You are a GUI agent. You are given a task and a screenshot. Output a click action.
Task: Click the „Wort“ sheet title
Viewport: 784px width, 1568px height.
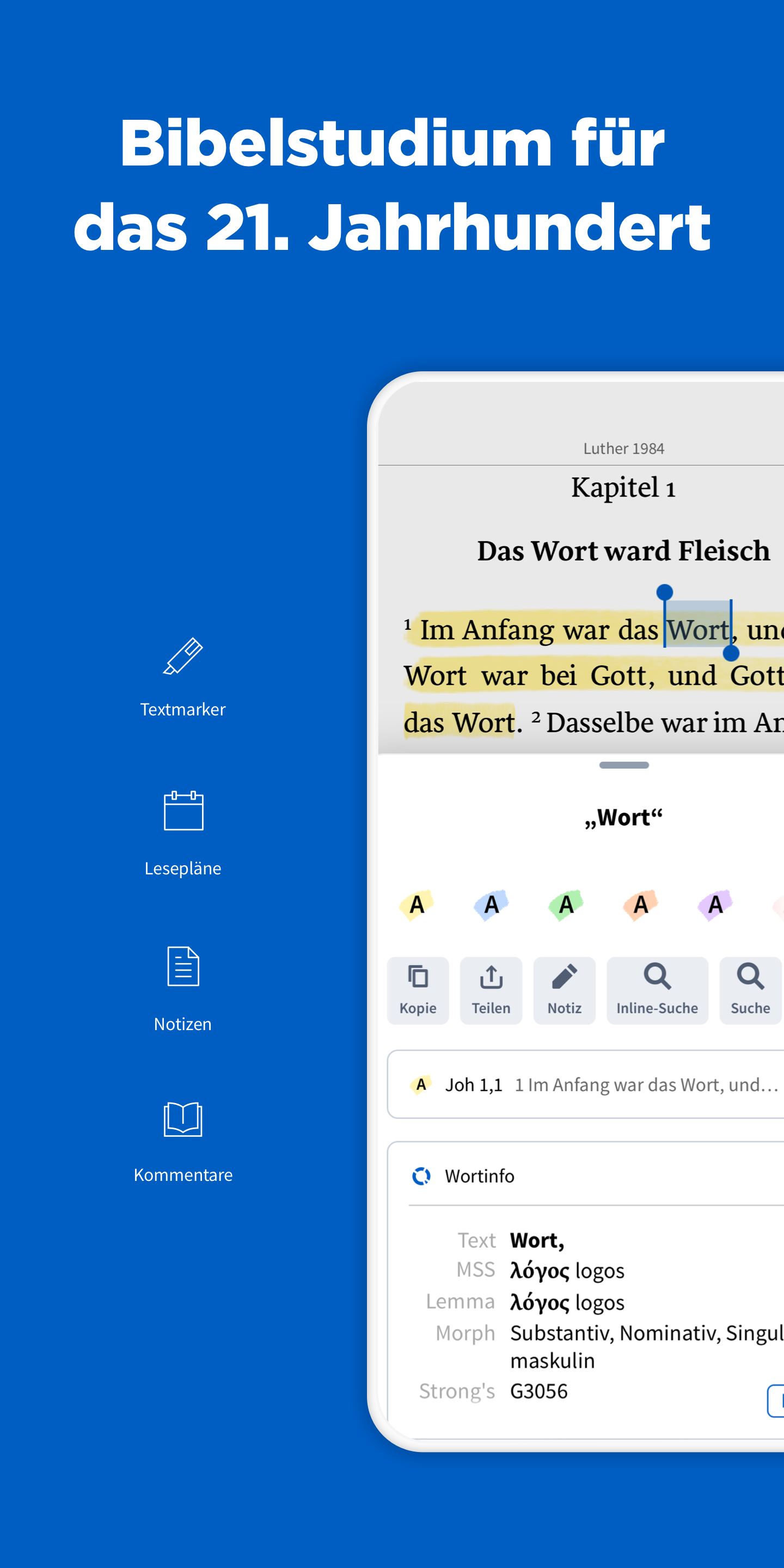tap(623, 817)
